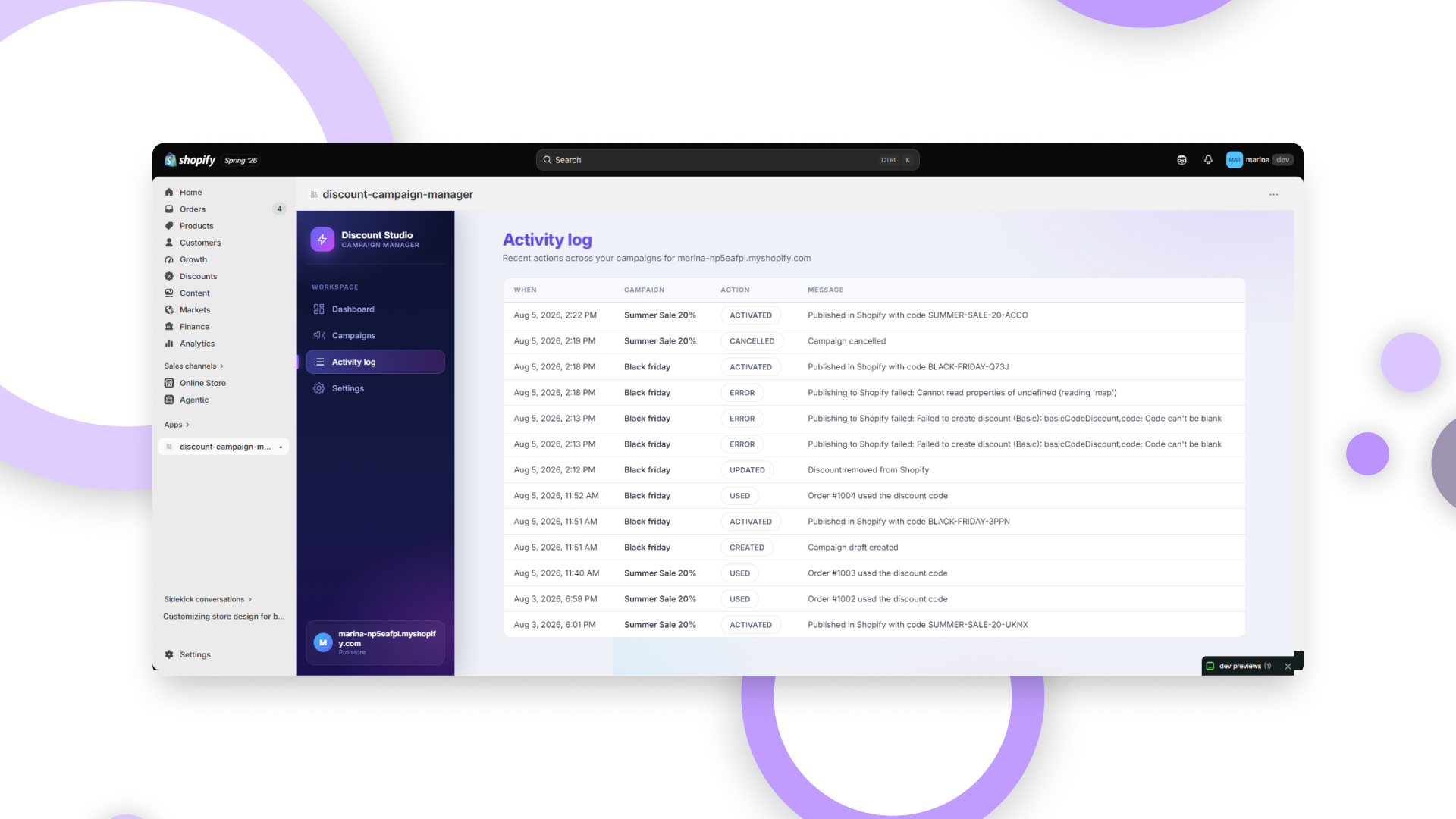Click the pin dot on discount-campaign-manager app
The image size is (1456, 819).
click(x=281, y=447)
